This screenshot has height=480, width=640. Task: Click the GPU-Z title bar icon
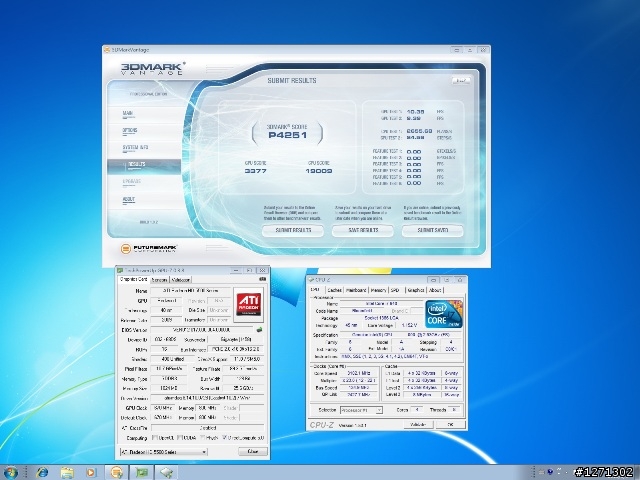pyautogui.click(x=120, y=271)
